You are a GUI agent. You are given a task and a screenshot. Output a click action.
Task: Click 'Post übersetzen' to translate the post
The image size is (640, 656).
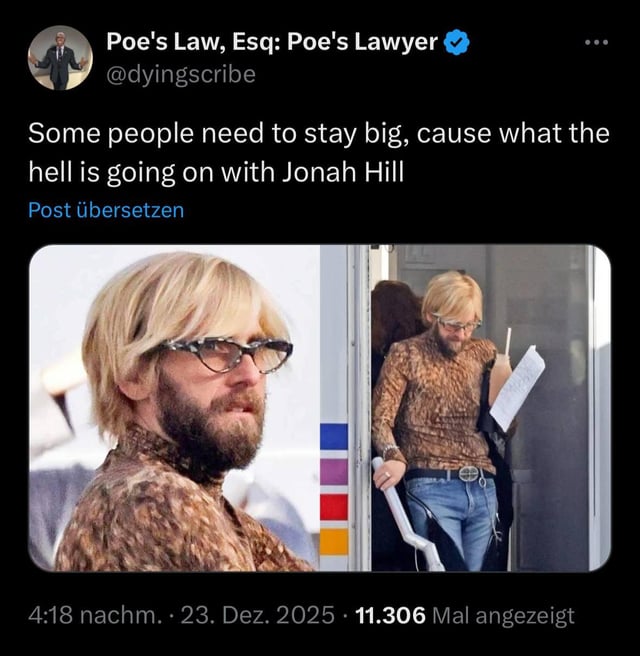(106, 210)
